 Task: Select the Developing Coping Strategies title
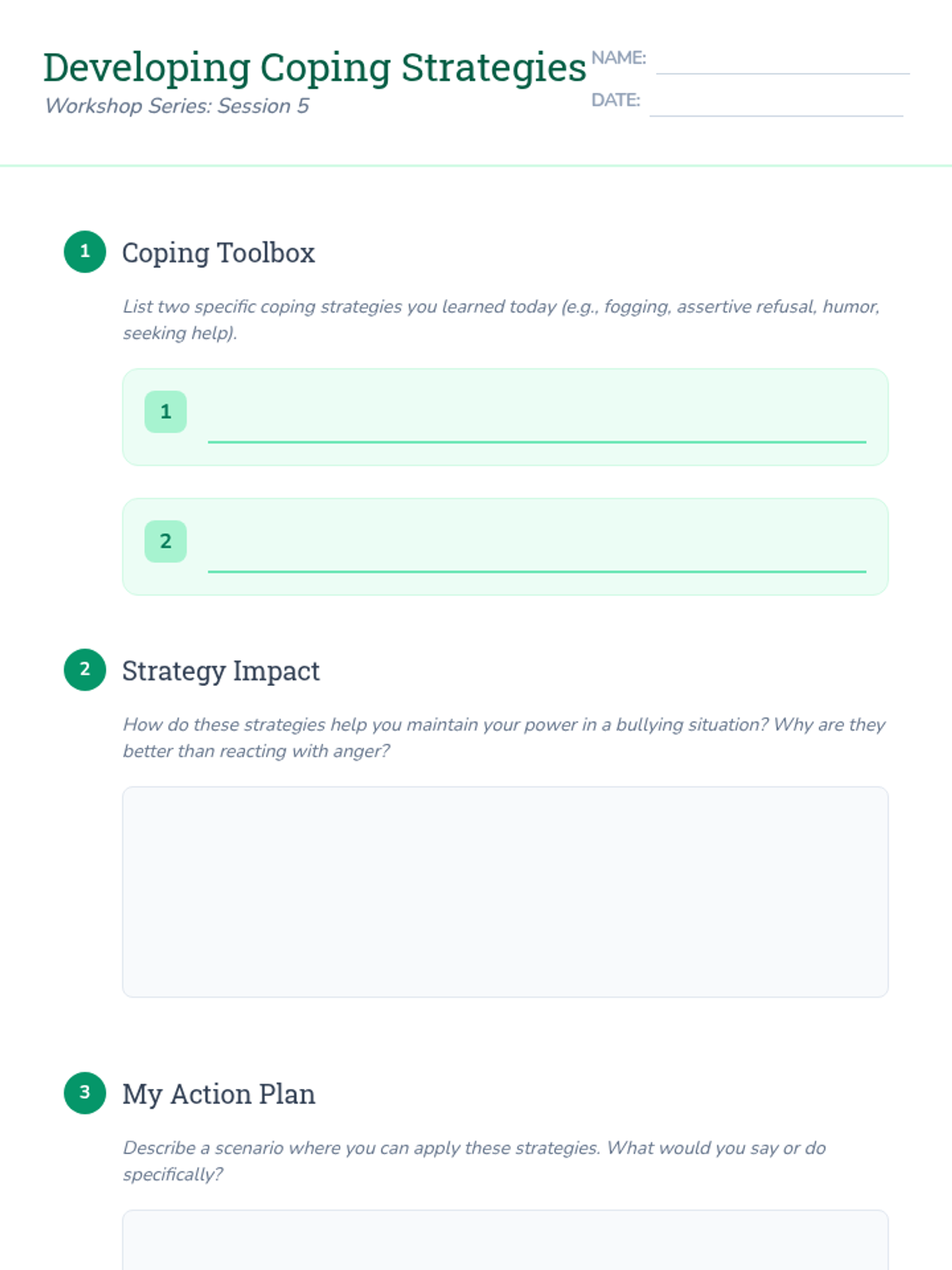(315, 67)
